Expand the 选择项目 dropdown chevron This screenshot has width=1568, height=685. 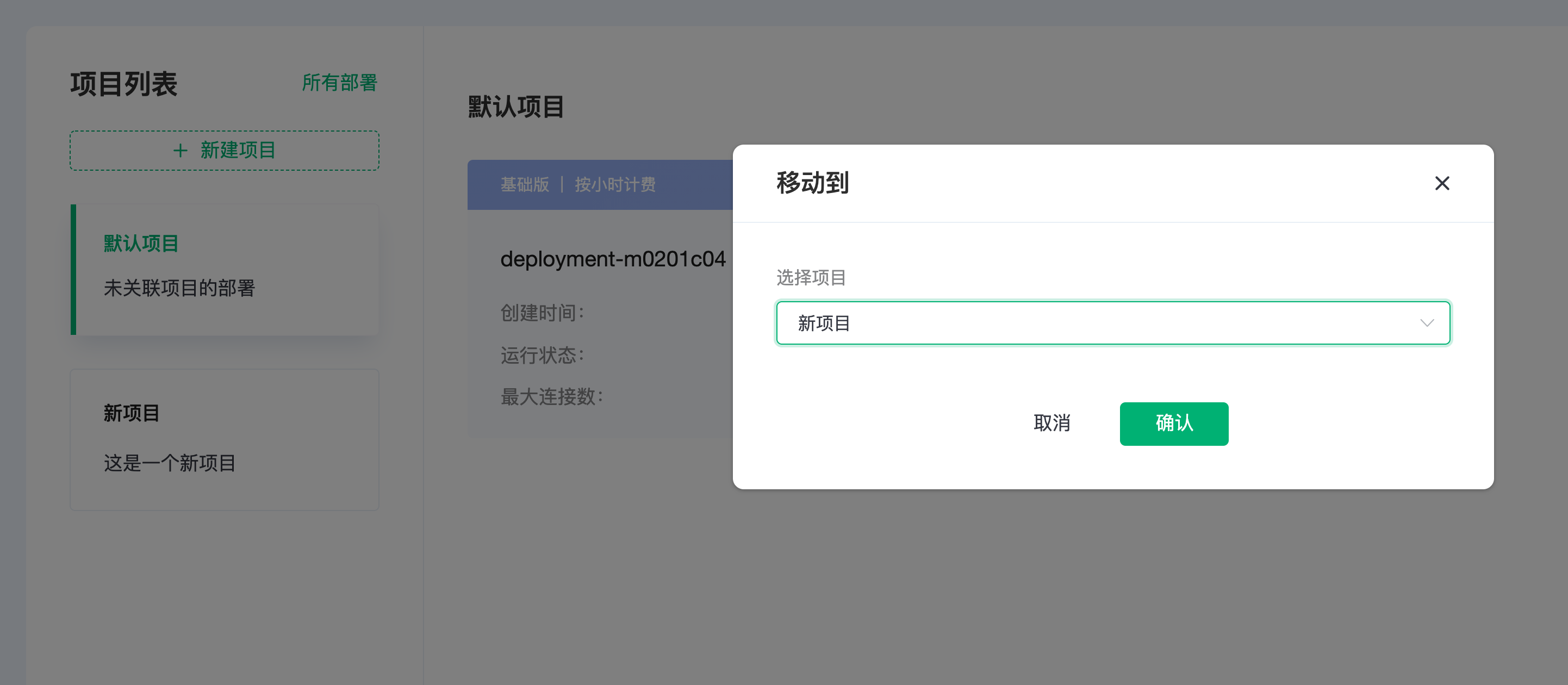coord(1427,323)
